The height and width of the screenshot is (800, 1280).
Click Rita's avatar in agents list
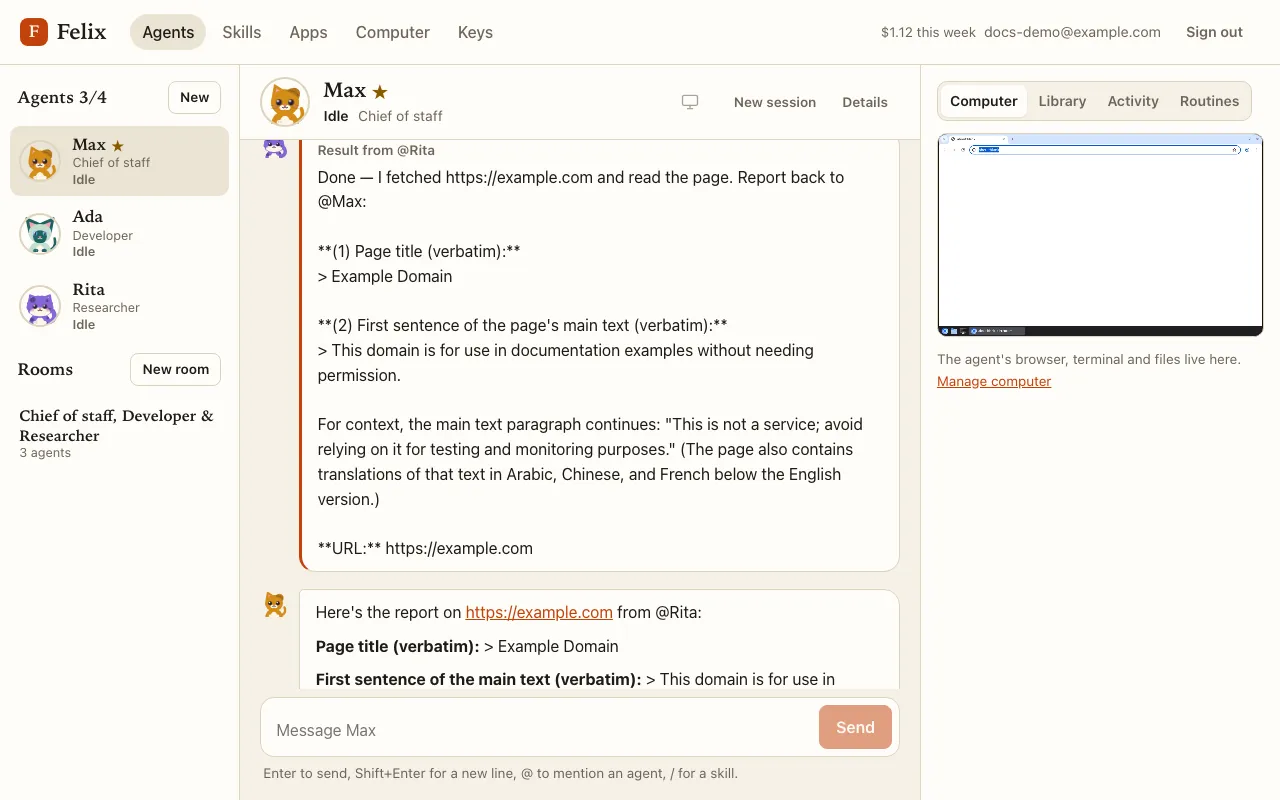40,306
